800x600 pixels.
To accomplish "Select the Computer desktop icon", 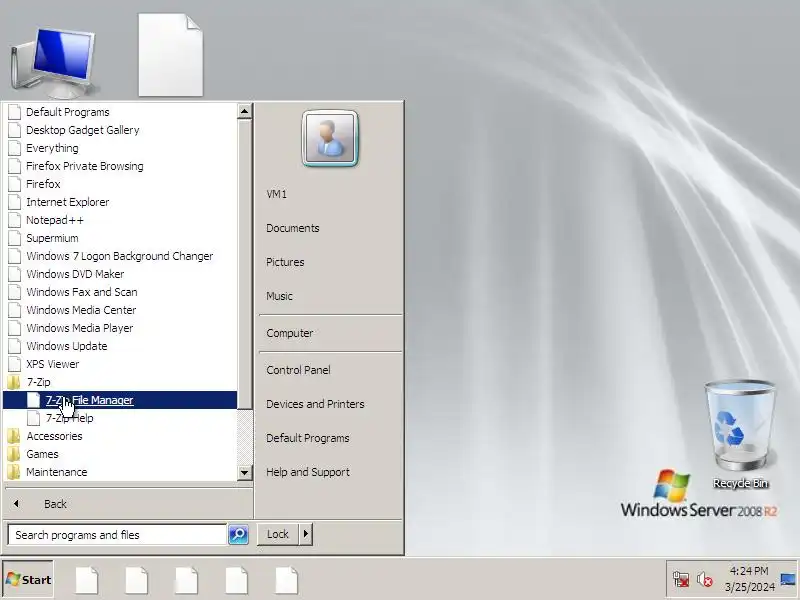I will (x=54, y=63).
